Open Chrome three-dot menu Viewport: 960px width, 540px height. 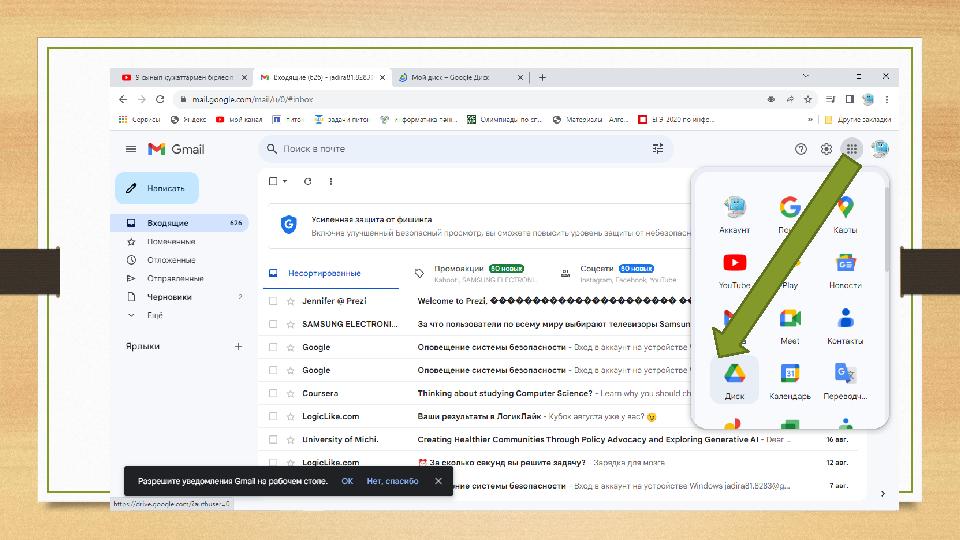887,99
